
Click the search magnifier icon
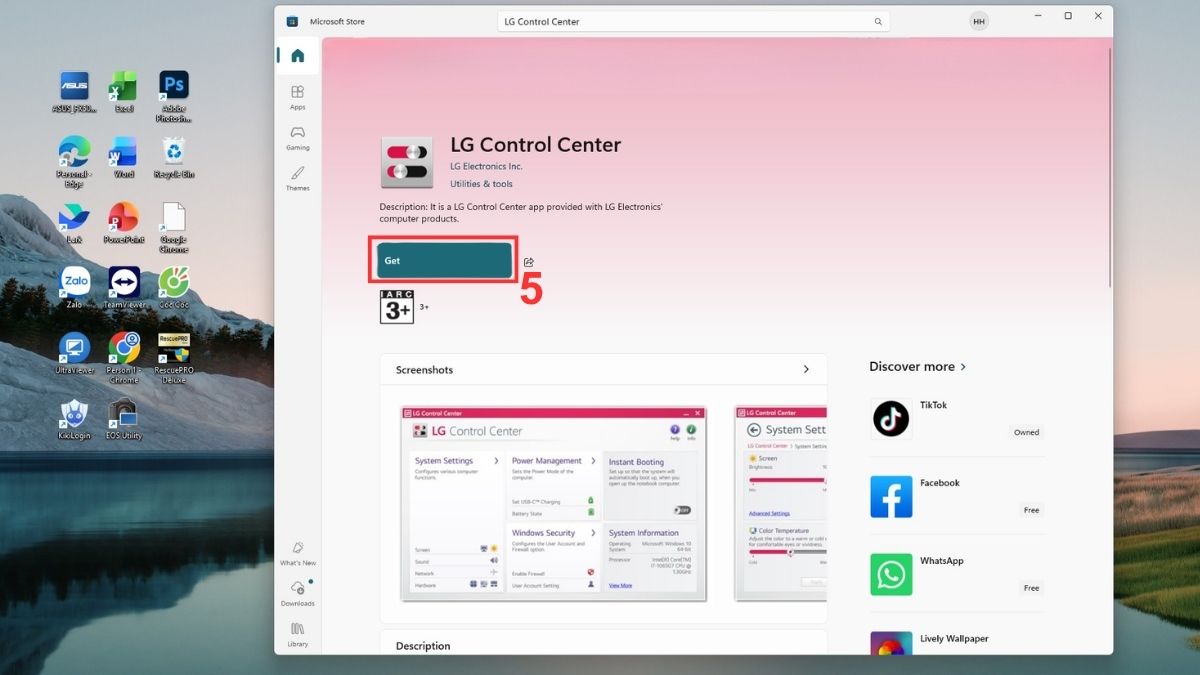[878, 21]
